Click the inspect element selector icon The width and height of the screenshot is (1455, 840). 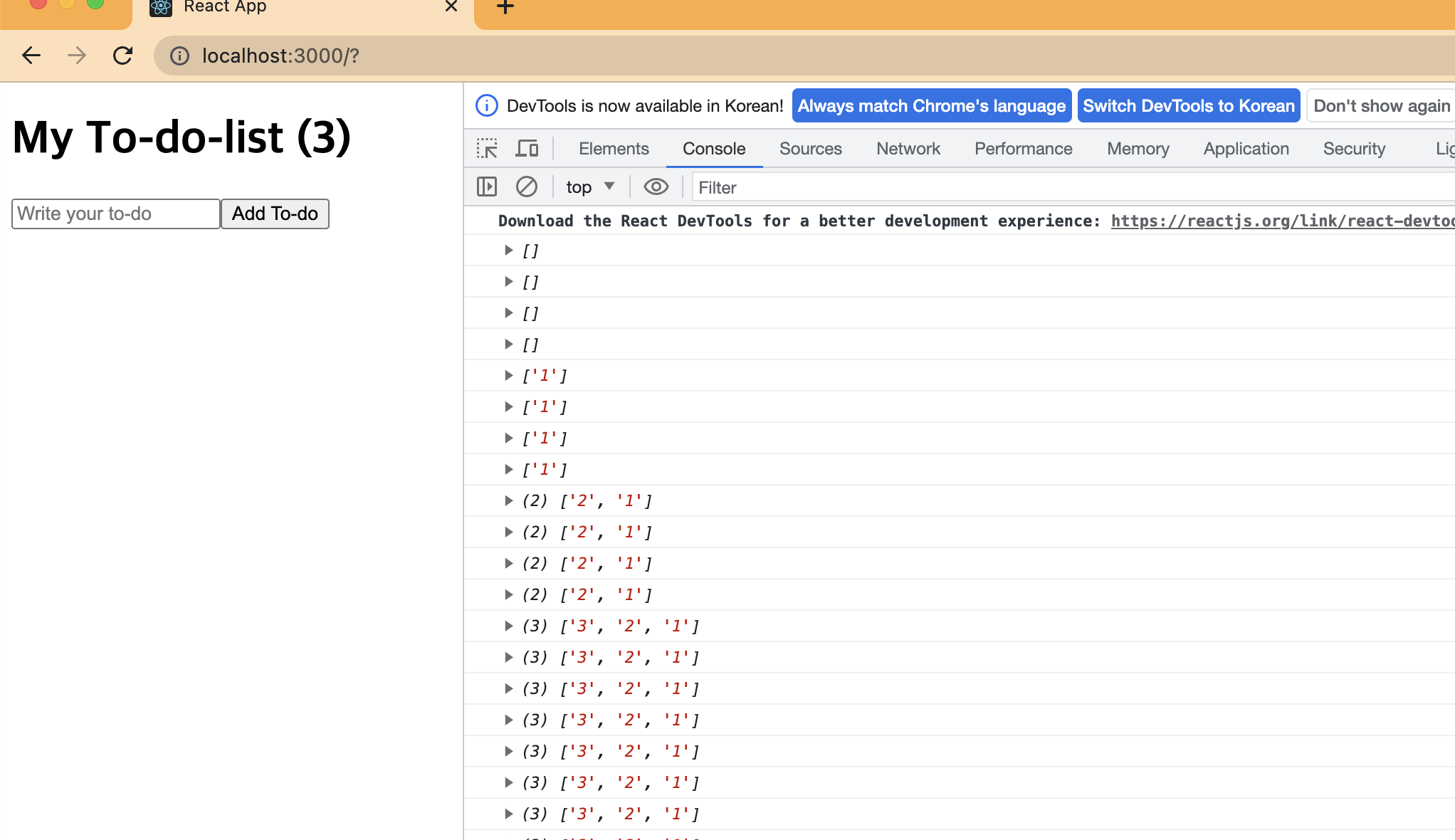pyautogui.click(x=487, y=149)
